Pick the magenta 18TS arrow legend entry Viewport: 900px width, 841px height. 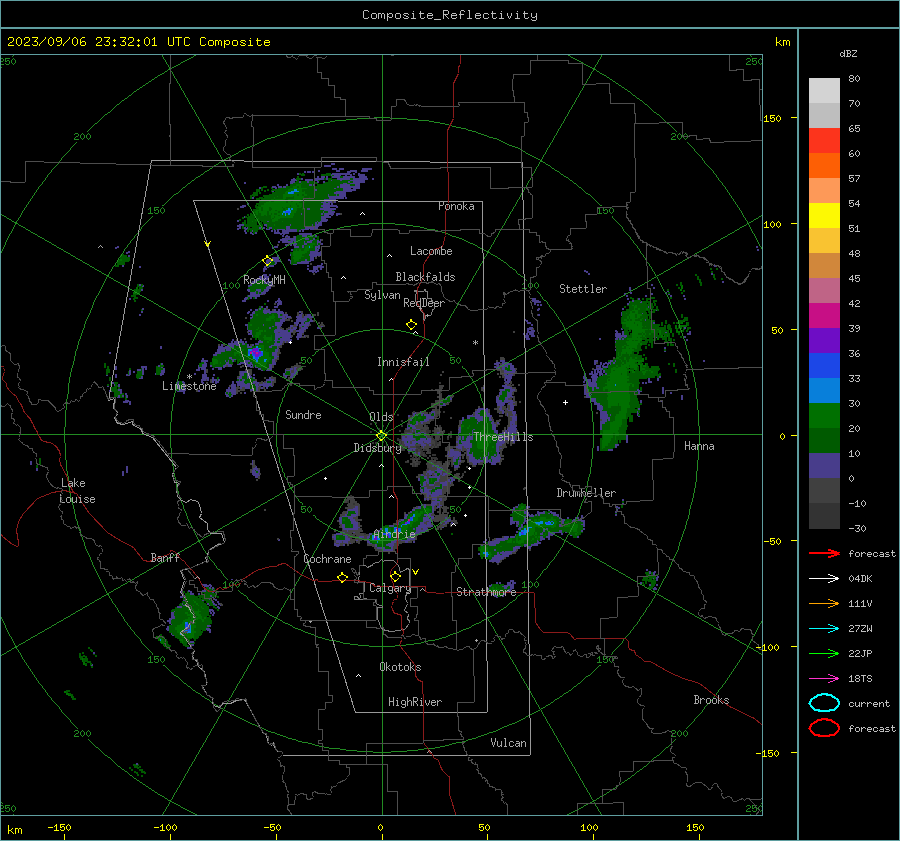pos(824,679)
